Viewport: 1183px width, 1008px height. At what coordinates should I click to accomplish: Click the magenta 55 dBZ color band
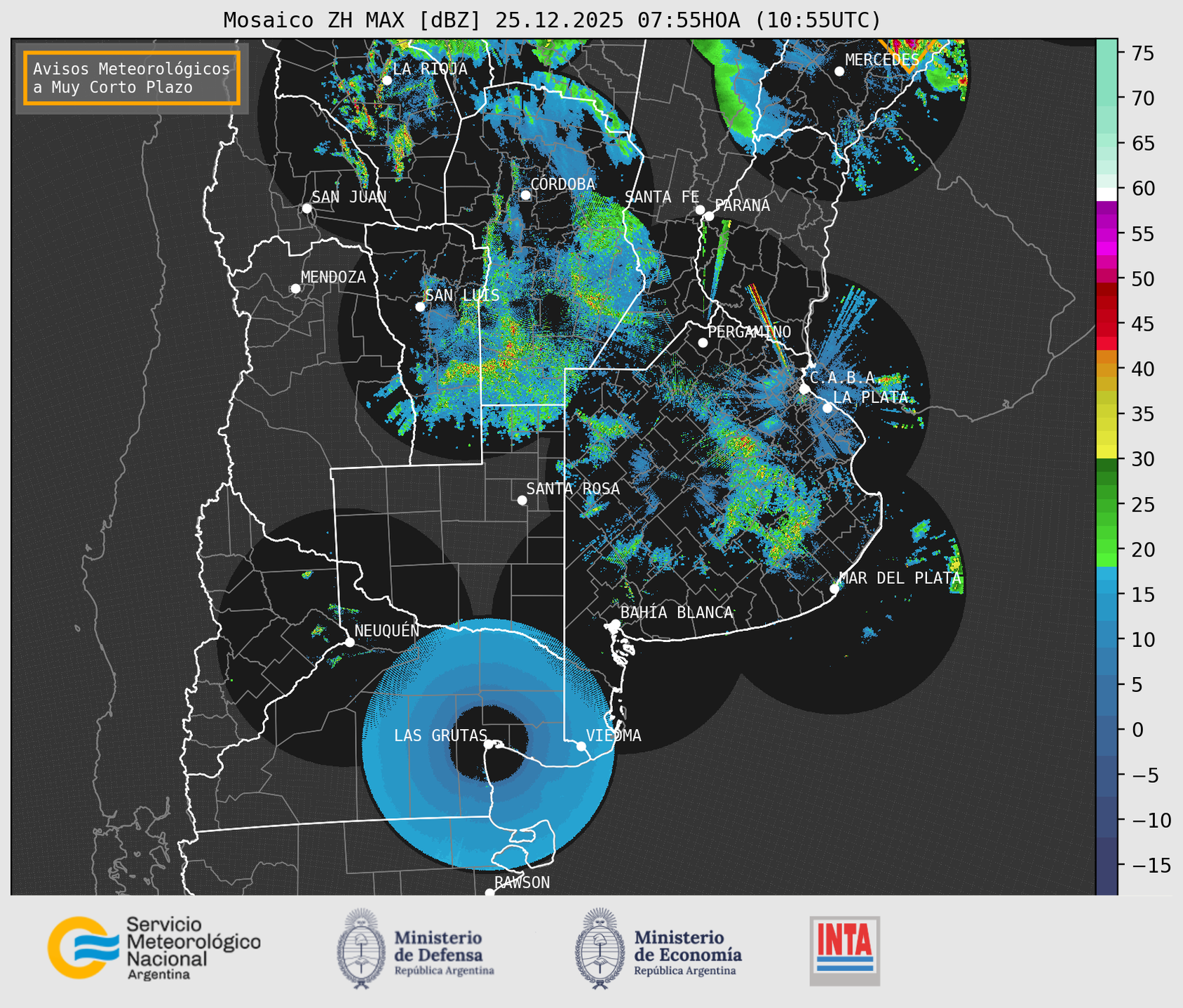click(1107, 234)
